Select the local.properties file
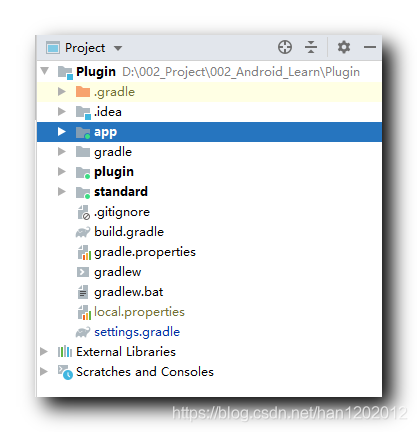The height and width of the screenshot is (432, 417). point(139,312)
